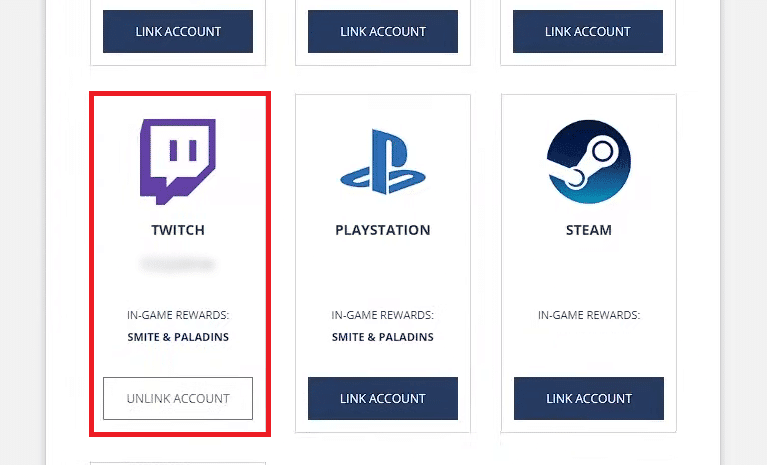Viewport: 767px width, 465px height.
Task: Click In-Game Rewards label on PlayStation card
Action: pos(383,315)
